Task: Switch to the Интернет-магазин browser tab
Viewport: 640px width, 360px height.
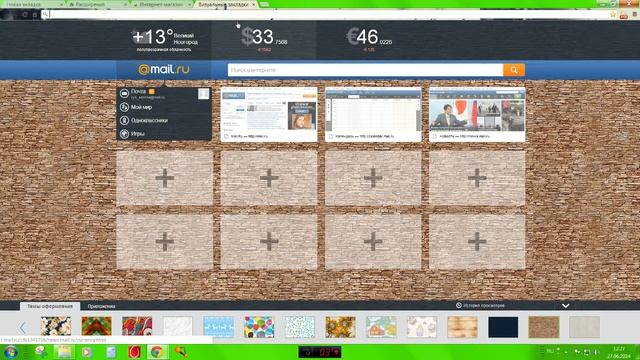Action: [x=162, y=4]
